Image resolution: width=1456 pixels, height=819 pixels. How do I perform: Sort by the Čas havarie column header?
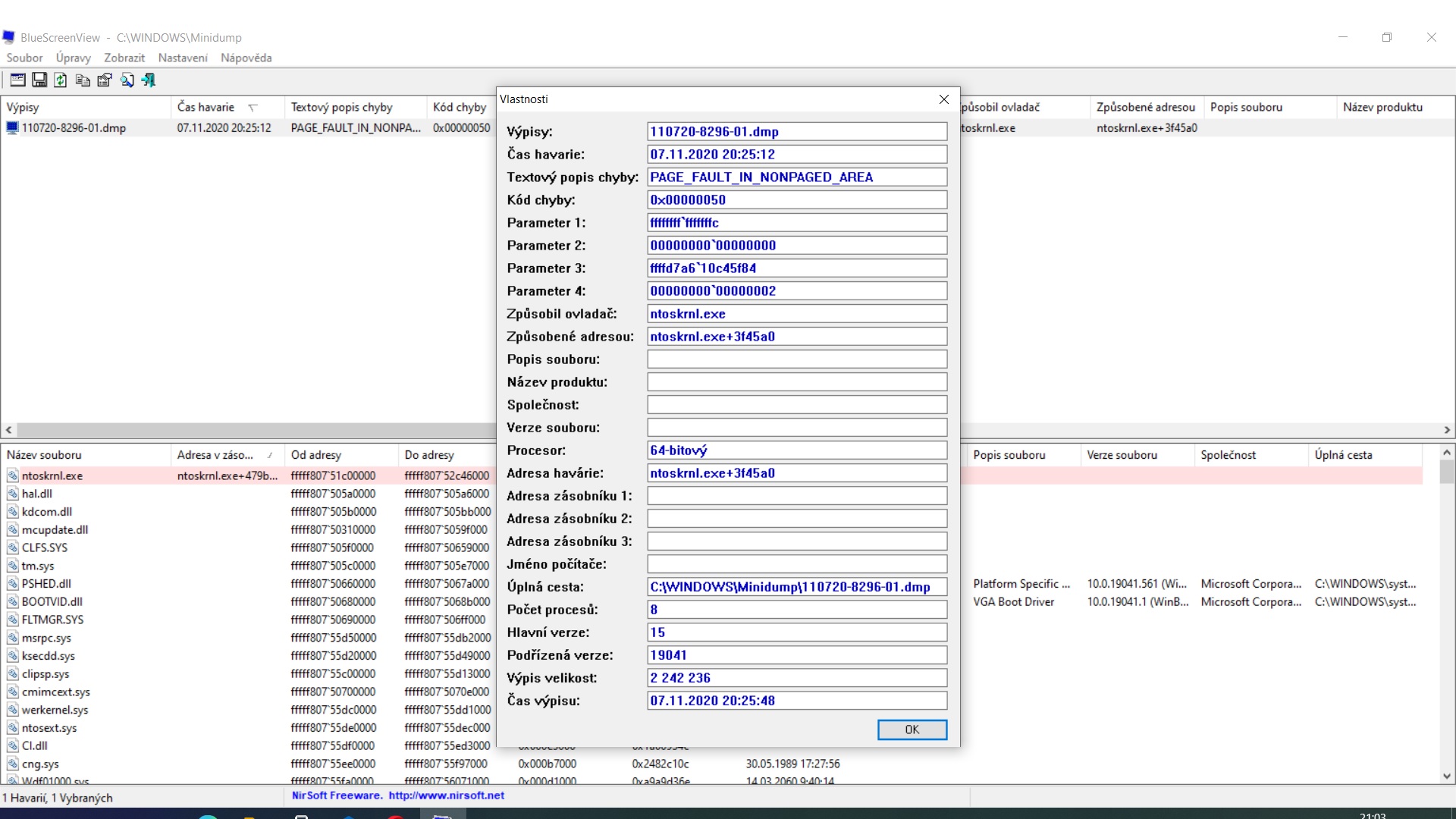[206, 107]
